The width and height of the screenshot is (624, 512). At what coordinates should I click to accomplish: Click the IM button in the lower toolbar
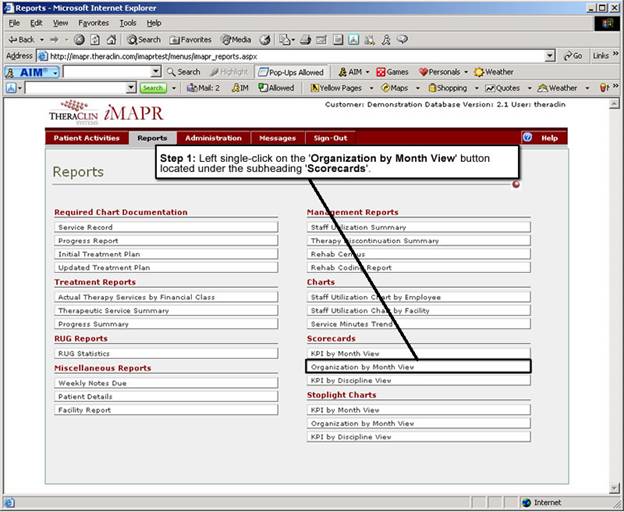tap(240, 88)
